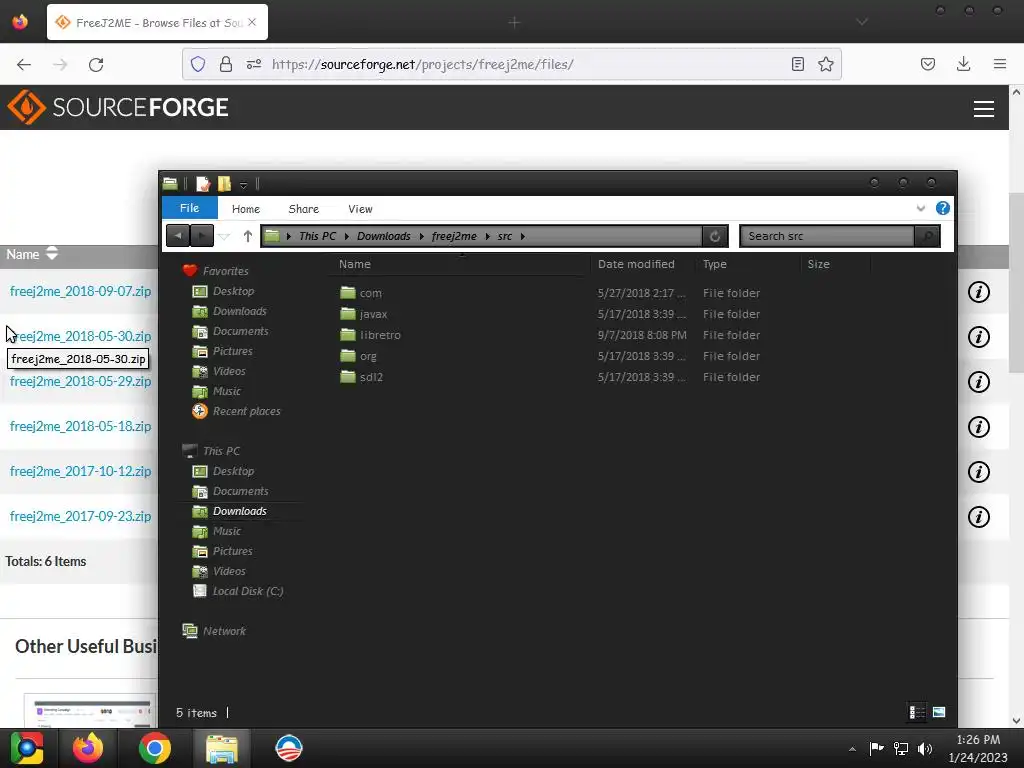
Task: Show info for freej2me_2018-09-07.zip
Action: tap(978, 292)
